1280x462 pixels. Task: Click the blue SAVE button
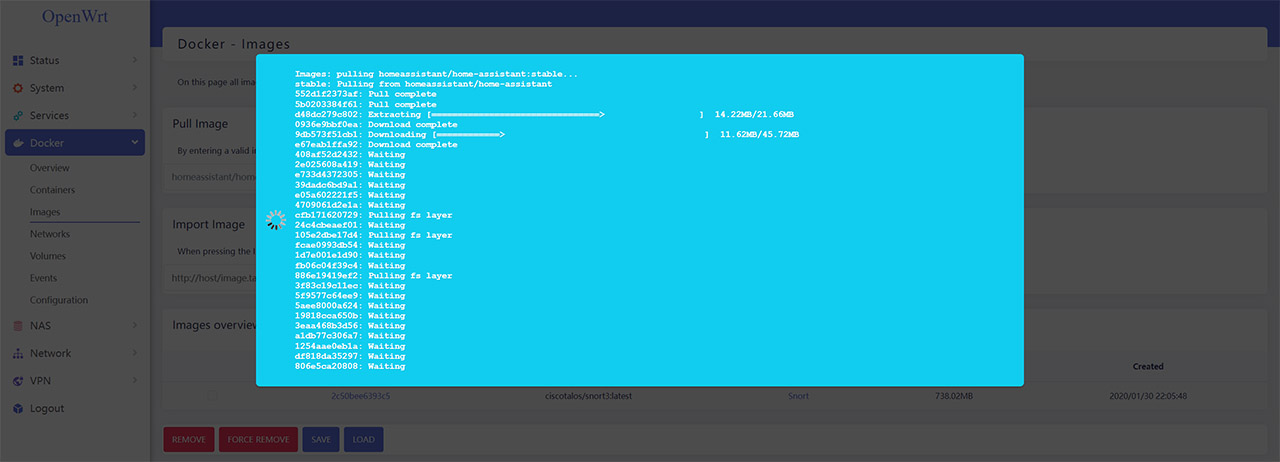point(320,439)
